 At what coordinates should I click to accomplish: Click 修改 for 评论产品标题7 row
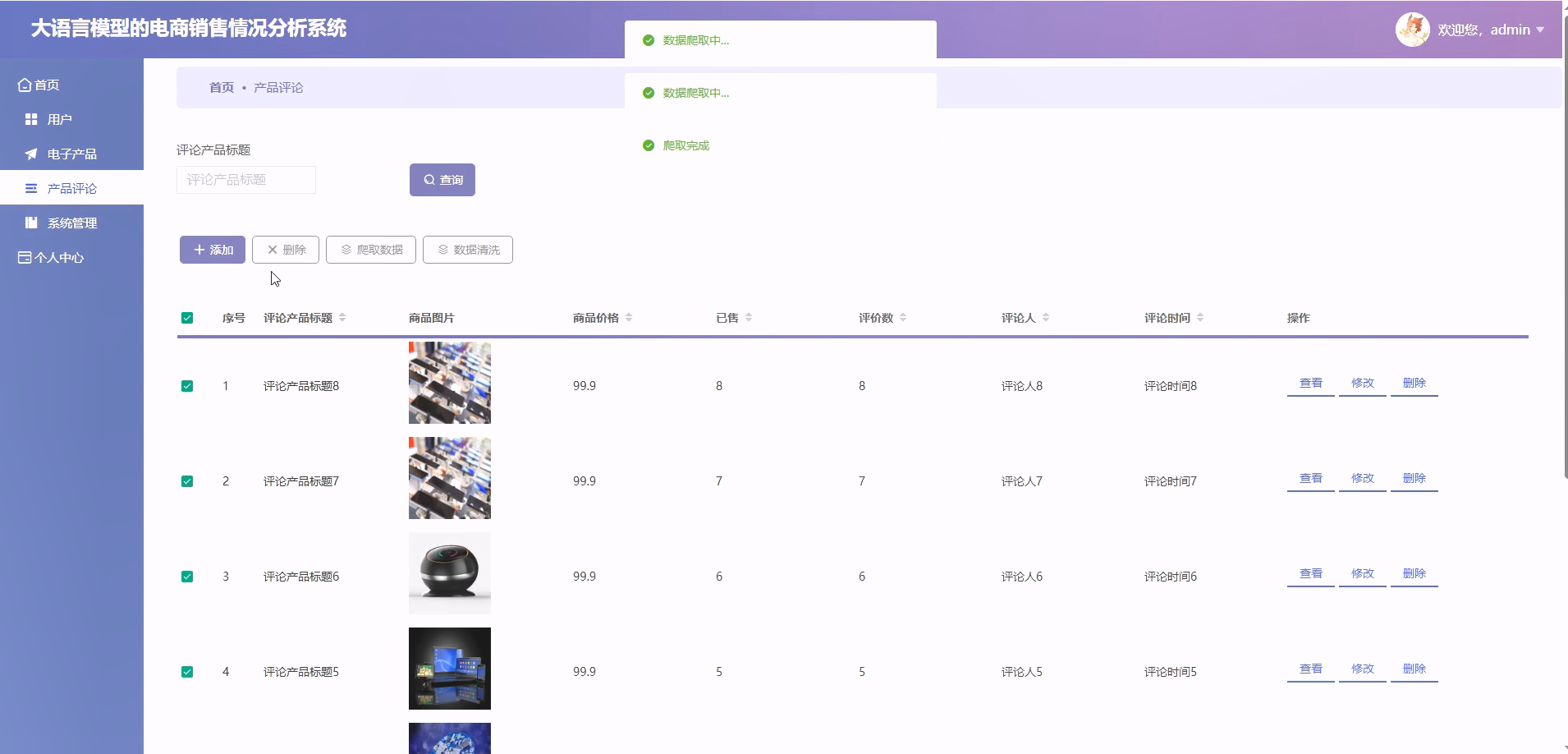(x=1363, y=479)
